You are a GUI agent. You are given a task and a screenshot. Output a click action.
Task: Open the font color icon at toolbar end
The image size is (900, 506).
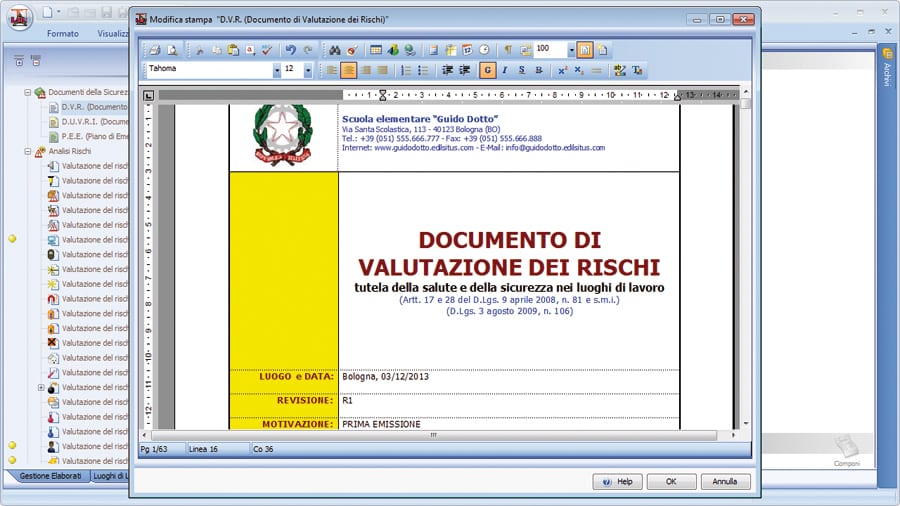point(637,71)
